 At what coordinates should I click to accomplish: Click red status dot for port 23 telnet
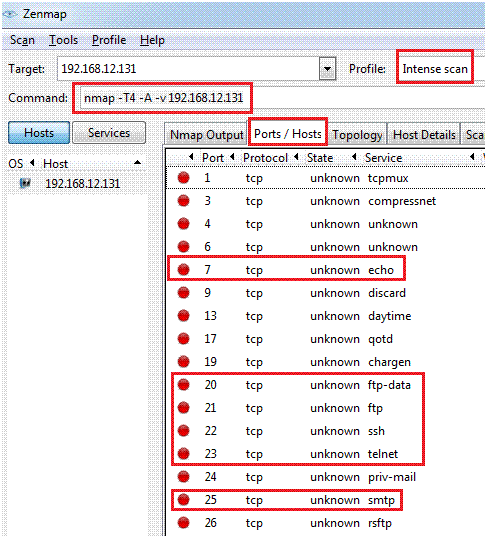(184, 454)
